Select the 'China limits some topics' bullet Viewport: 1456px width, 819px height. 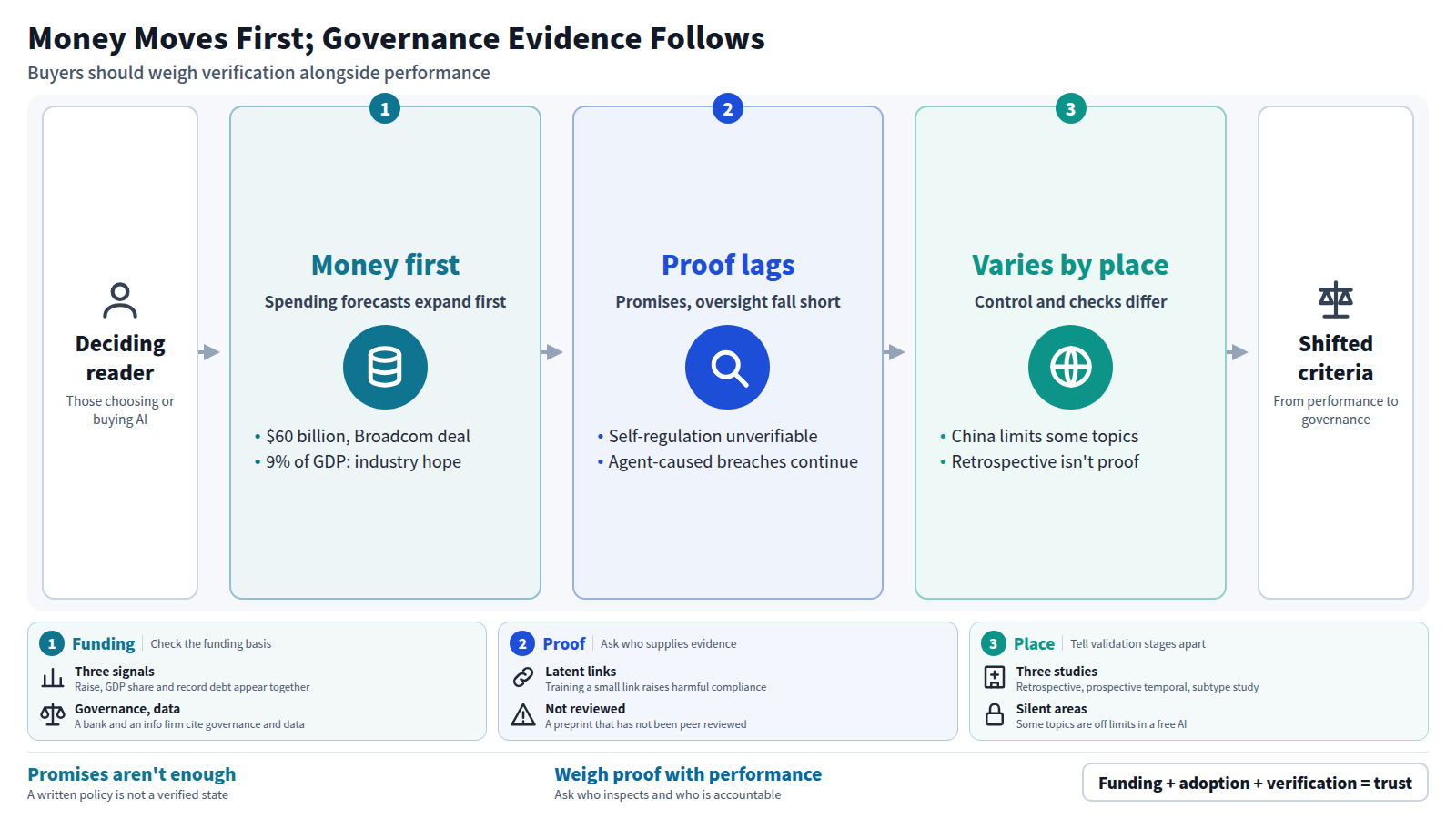(1039, 436)
